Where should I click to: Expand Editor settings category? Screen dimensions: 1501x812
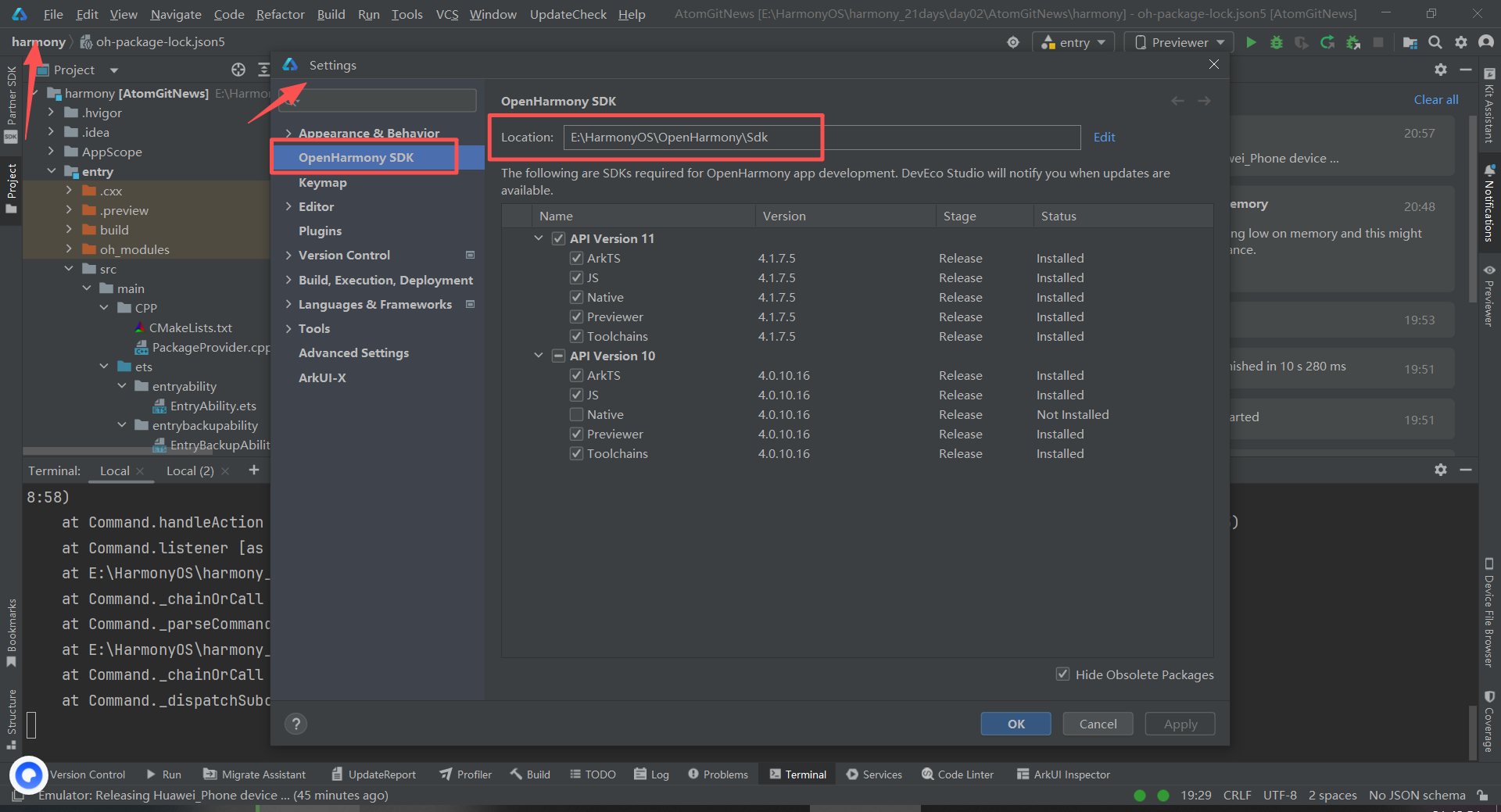(288, 206)
